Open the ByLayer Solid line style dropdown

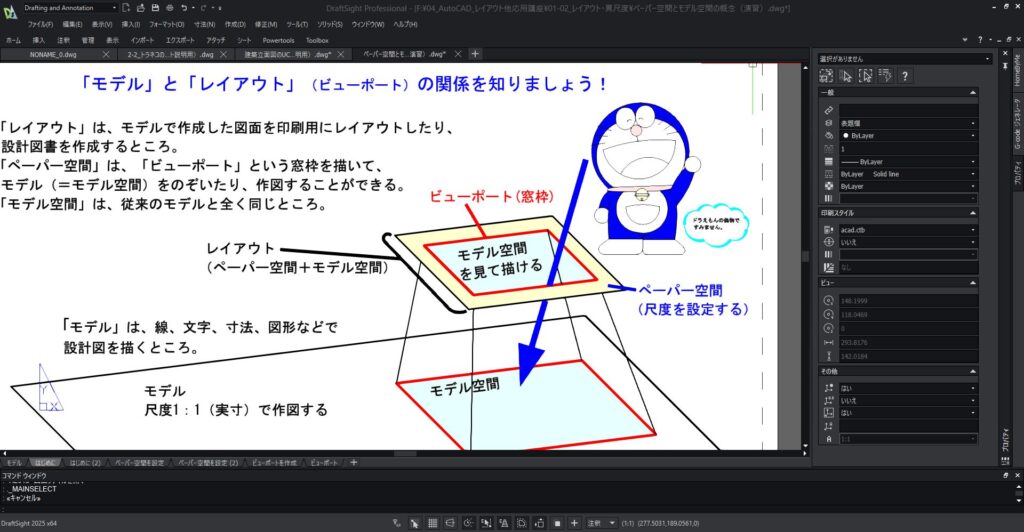point(908,174)
